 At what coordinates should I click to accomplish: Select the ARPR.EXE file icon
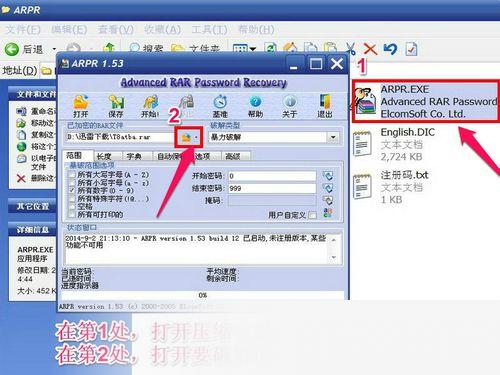coord(365,101)
